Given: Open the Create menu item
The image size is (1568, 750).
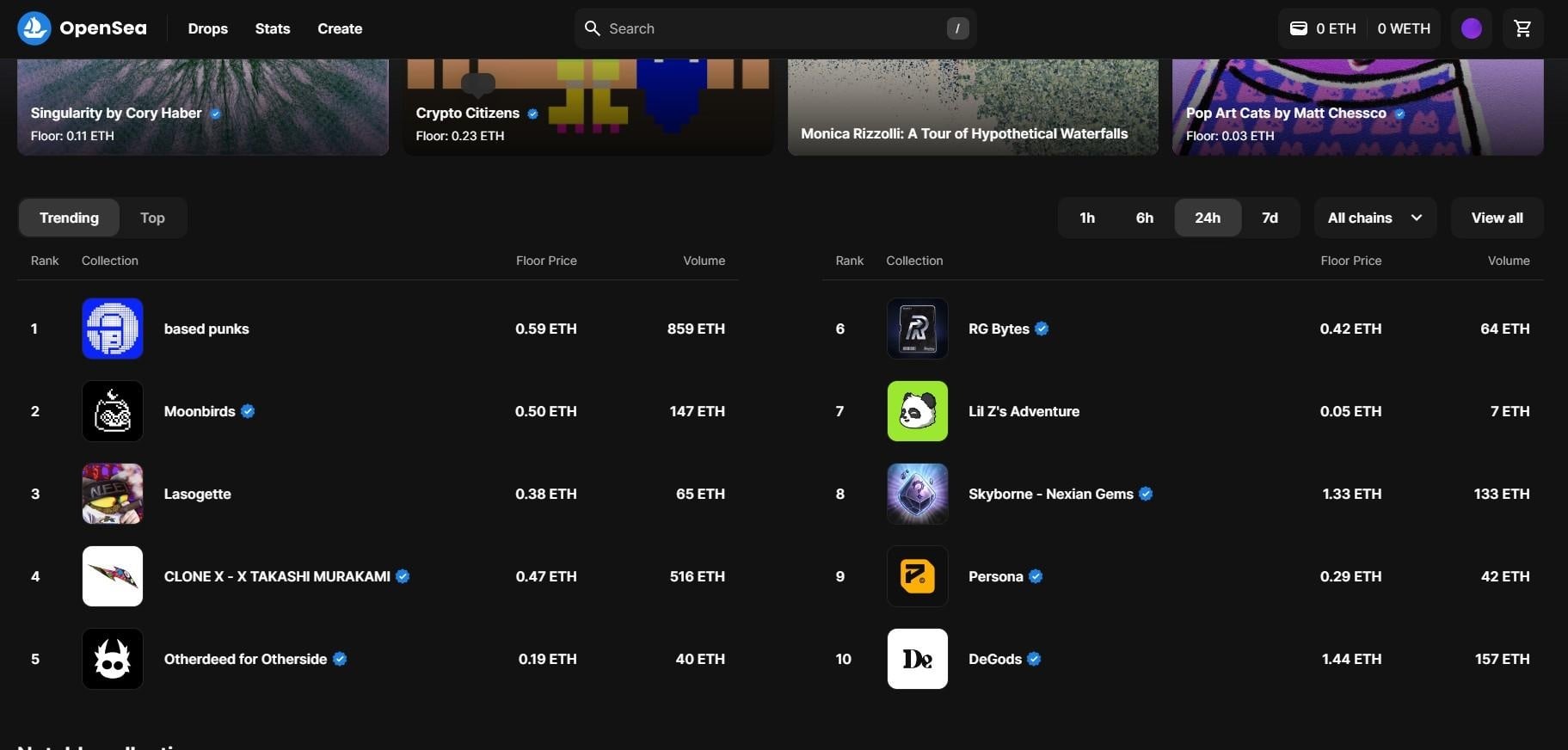Looking at the screenshot, I should pos(340,28).
